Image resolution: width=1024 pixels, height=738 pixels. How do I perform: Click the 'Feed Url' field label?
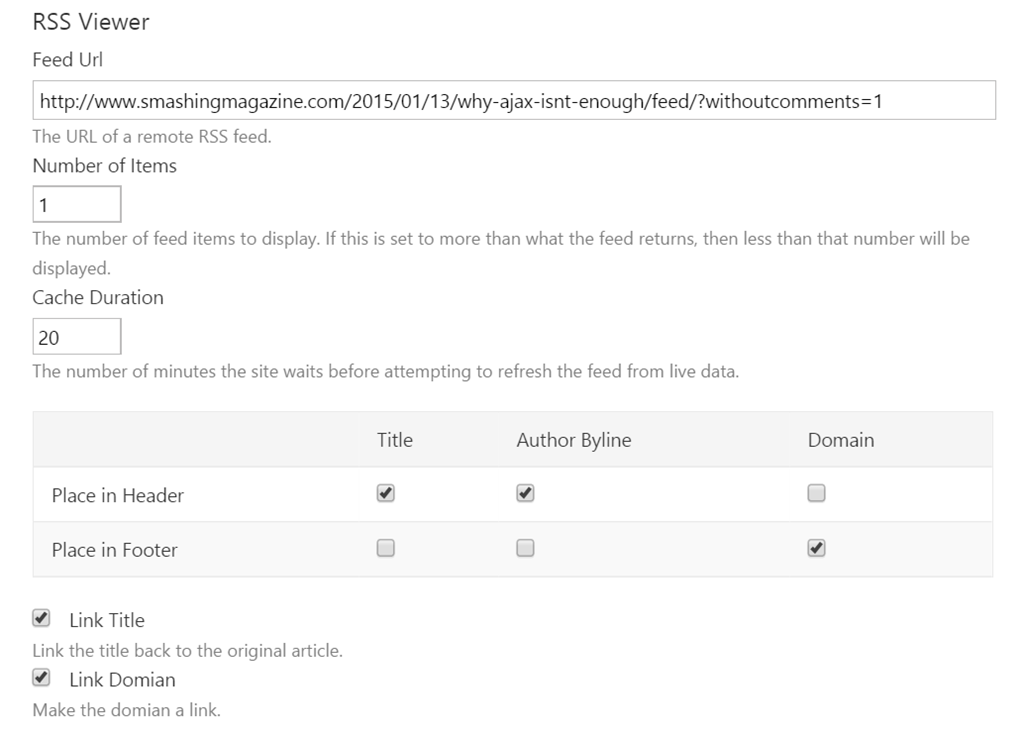(68, 60)
